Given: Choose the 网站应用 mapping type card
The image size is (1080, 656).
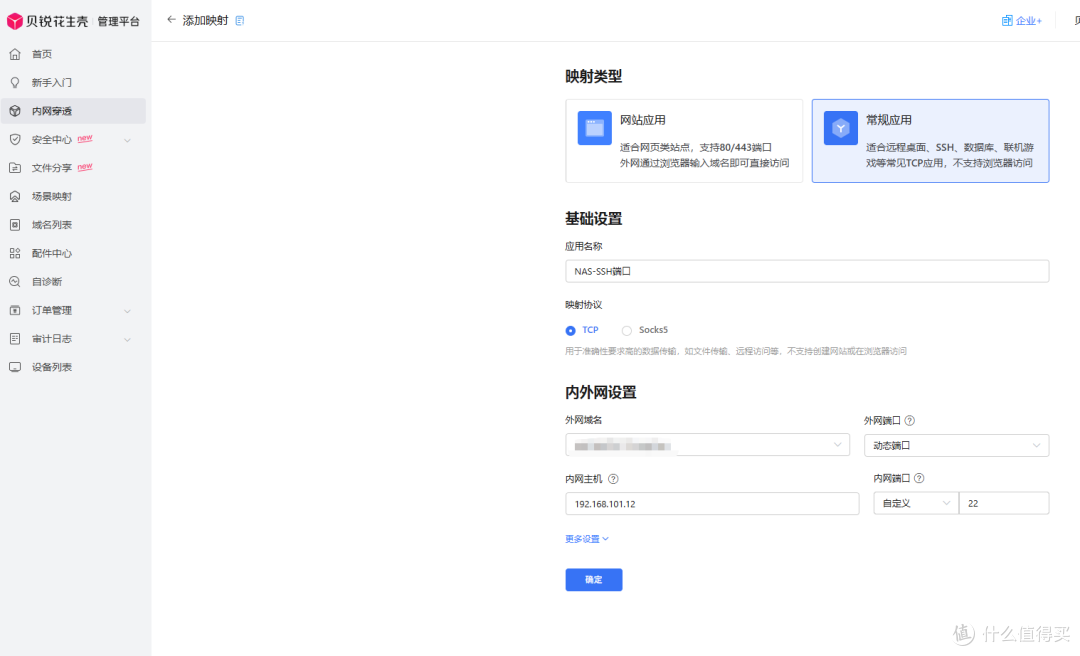Looking at the screenshot, I should click(684, 141).
